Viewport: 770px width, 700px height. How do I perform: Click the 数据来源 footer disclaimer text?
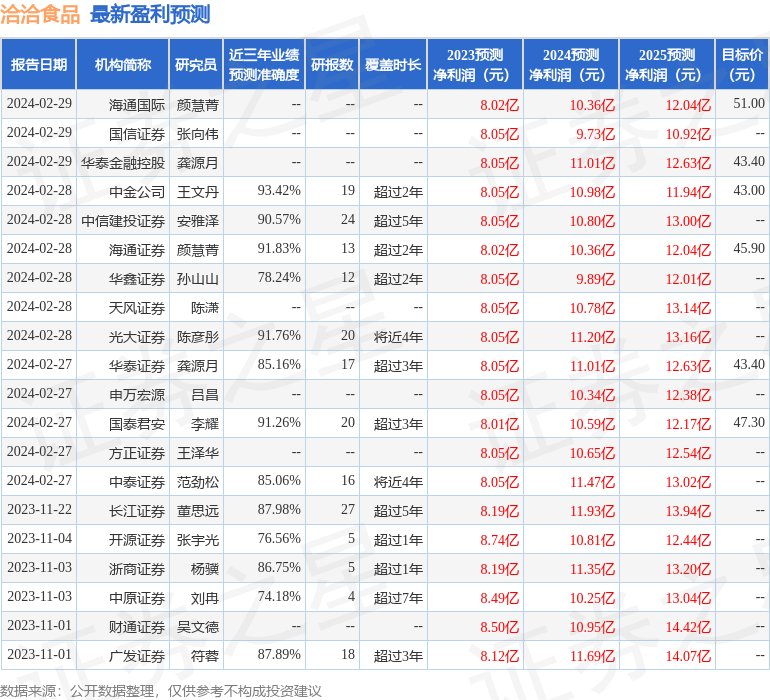161,691
